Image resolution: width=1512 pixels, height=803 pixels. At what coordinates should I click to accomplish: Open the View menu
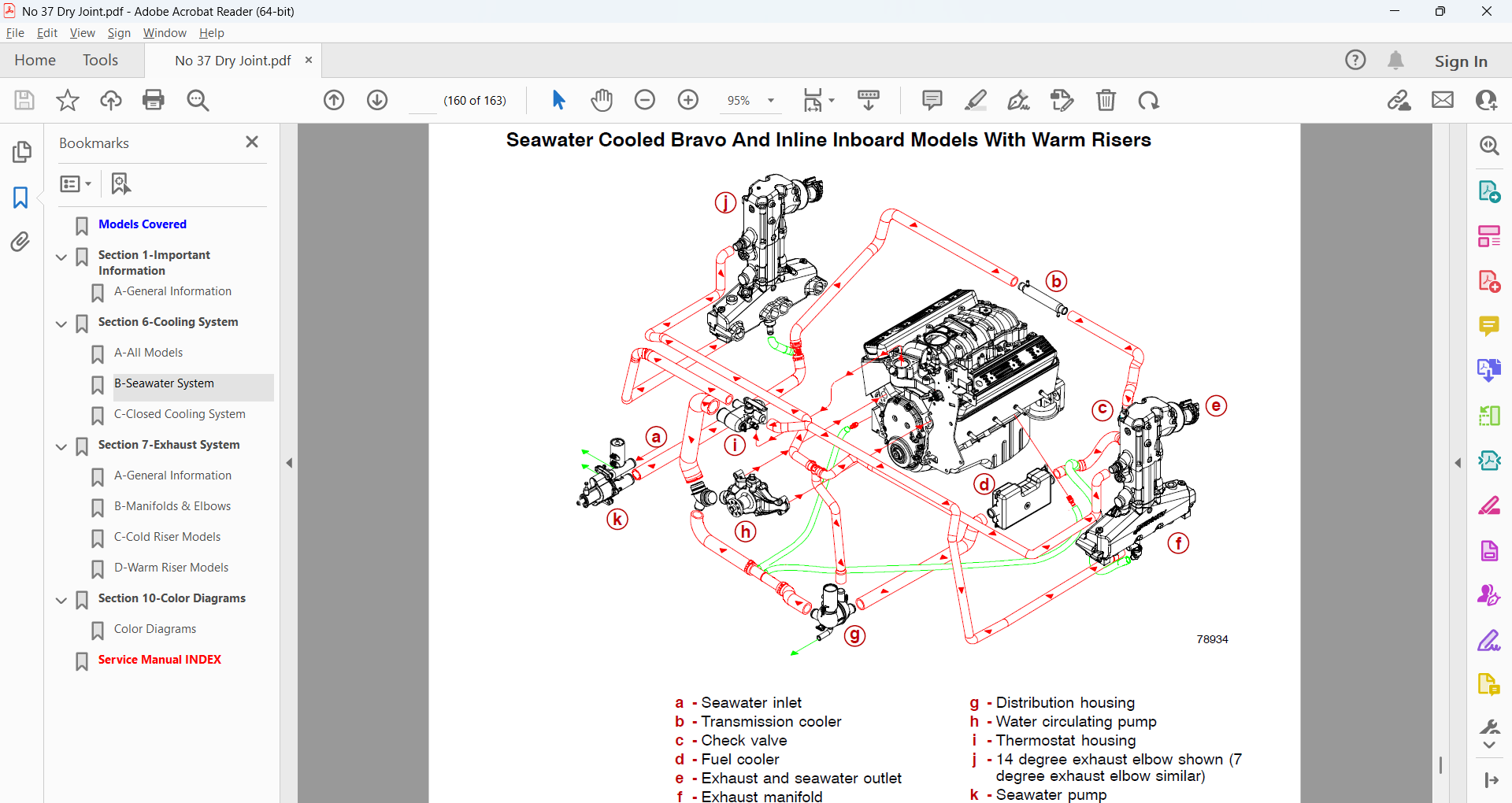pos(82,33)
